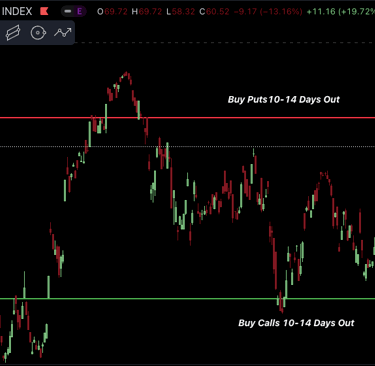Viewport: 375px width, 366px height.
Task: Select the green horizontal support line
Action: click(187, 298)
